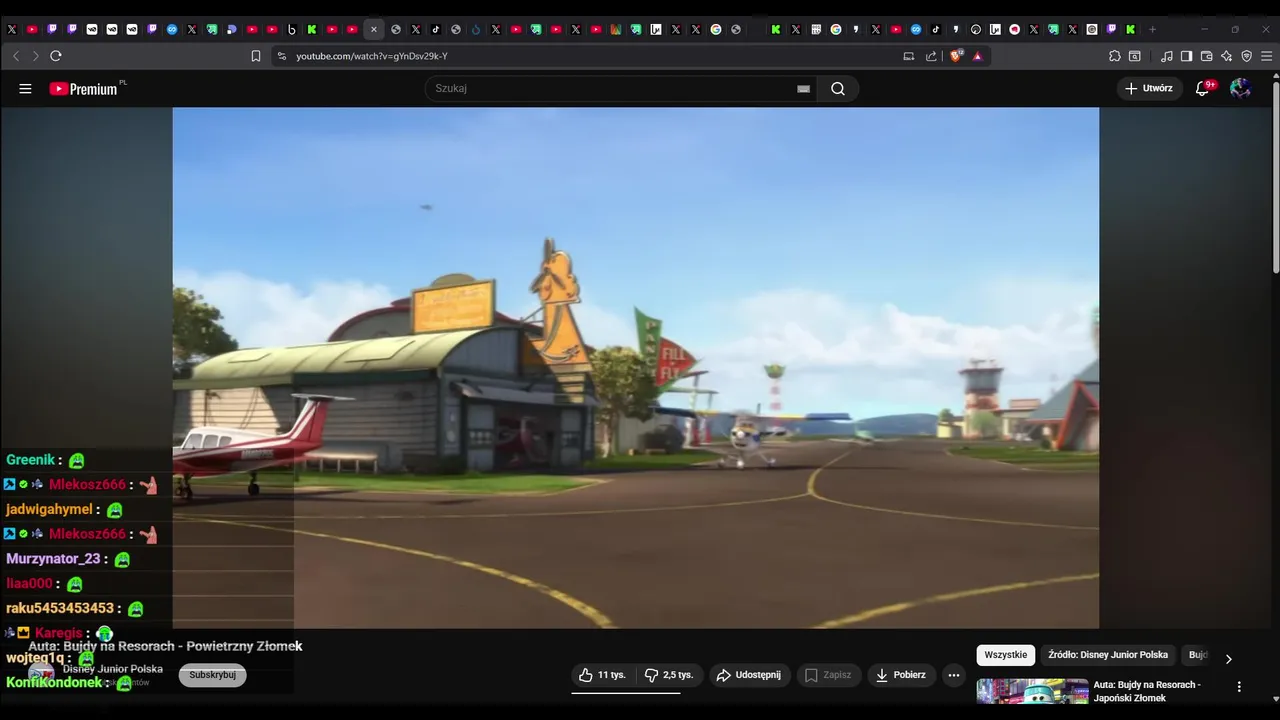Image resolution: width=1280 pixels, height=720 pixels.
Task: Open more actions three-dot menu by Pobierz
Action: tap(954, 675)
